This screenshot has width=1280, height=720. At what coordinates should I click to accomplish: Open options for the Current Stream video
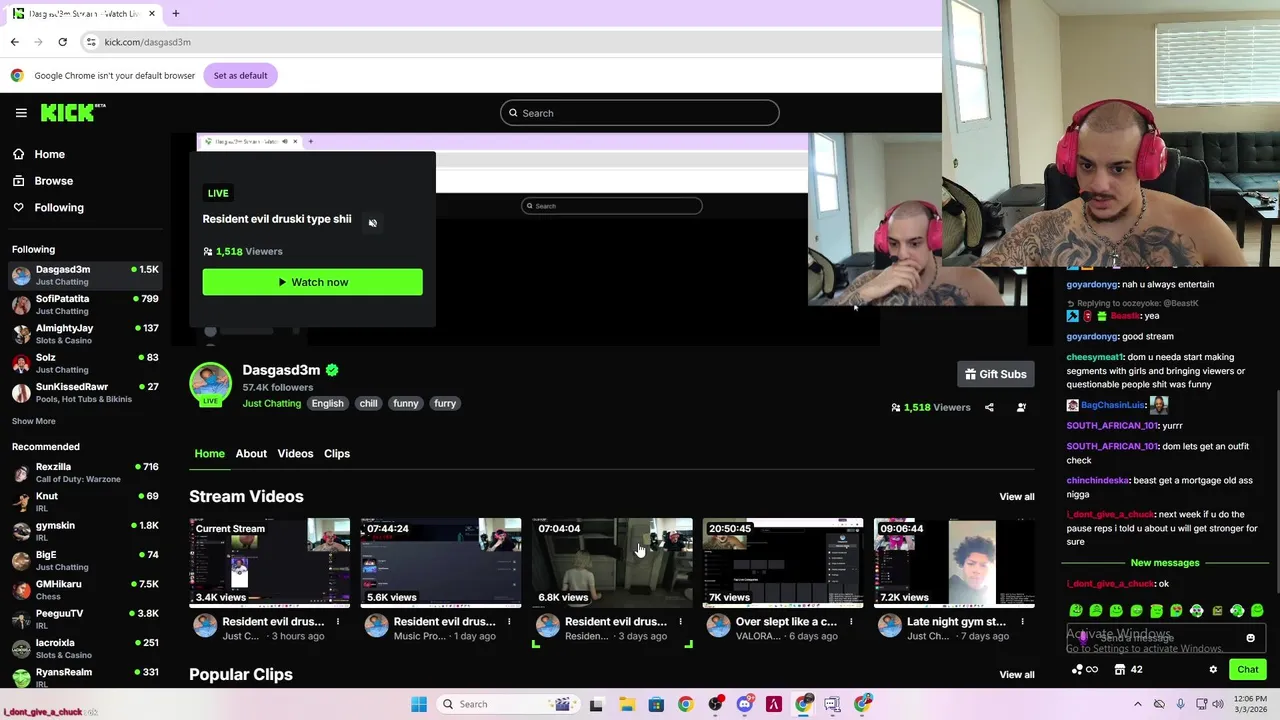tap(337, 622)
